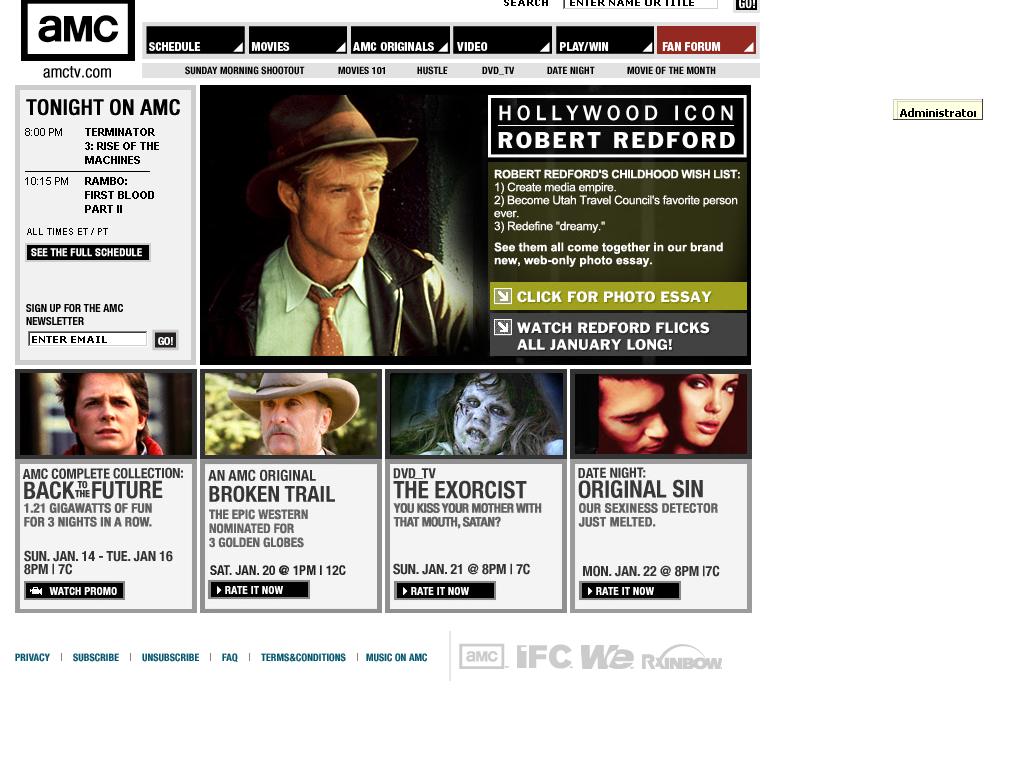Click the AMC logo at top left
The image size is (1024, 768).
coord(77,30)
